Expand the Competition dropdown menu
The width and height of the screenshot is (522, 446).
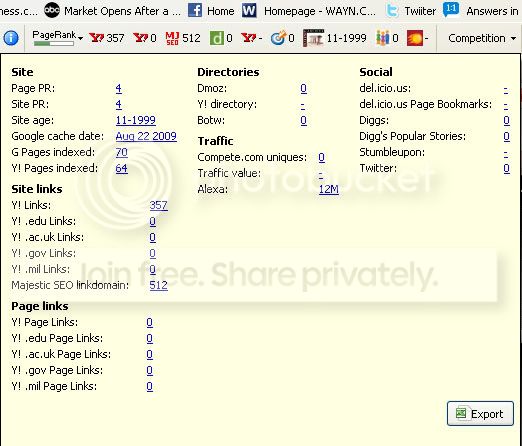tap(482, 38)
